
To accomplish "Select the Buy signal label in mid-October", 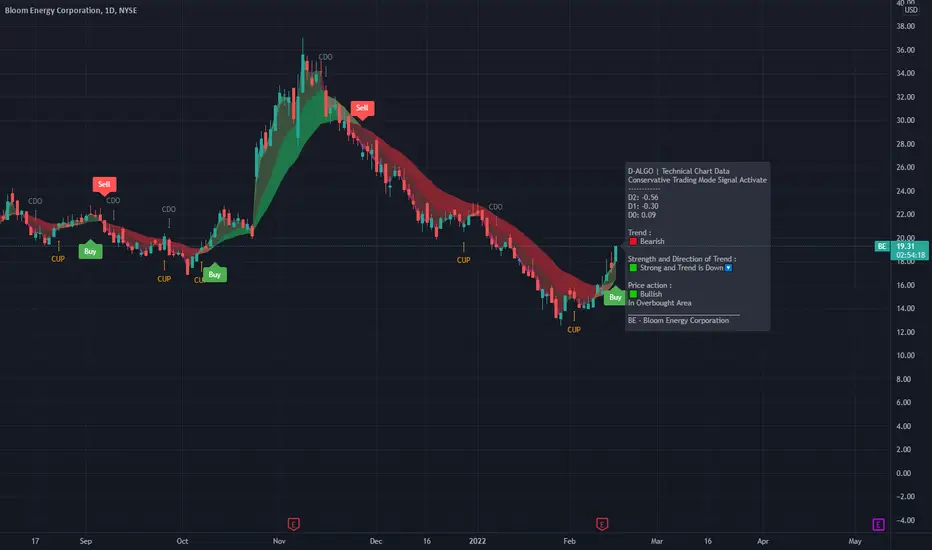I will (215, 274).
